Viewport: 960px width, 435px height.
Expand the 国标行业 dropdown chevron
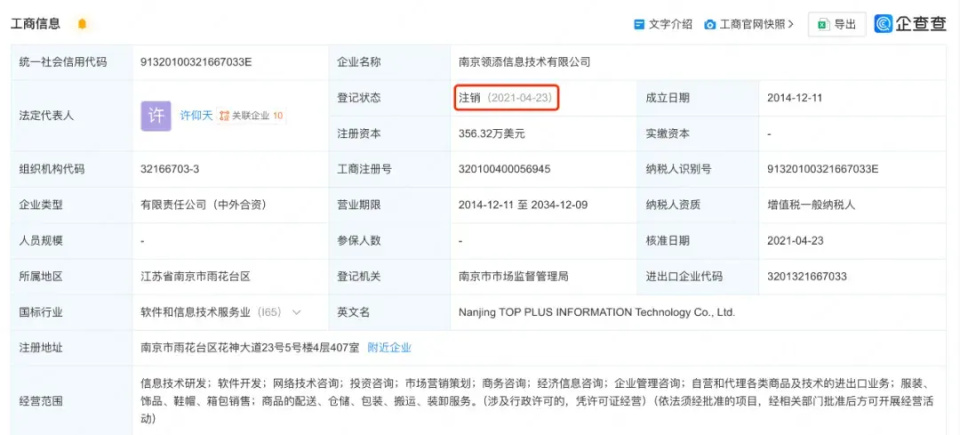296,312
